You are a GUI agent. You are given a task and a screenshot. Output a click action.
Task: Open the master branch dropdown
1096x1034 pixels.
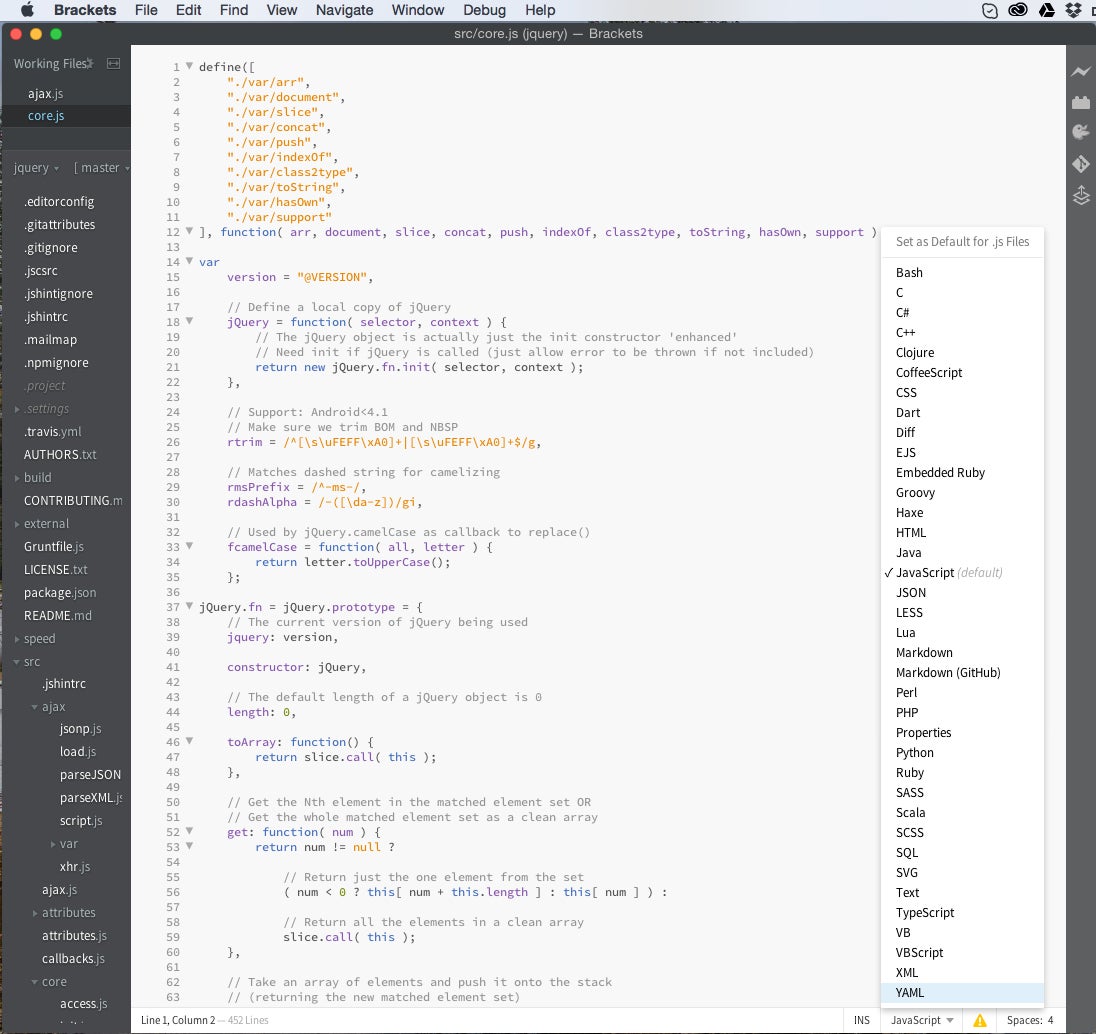coord(101,168)
